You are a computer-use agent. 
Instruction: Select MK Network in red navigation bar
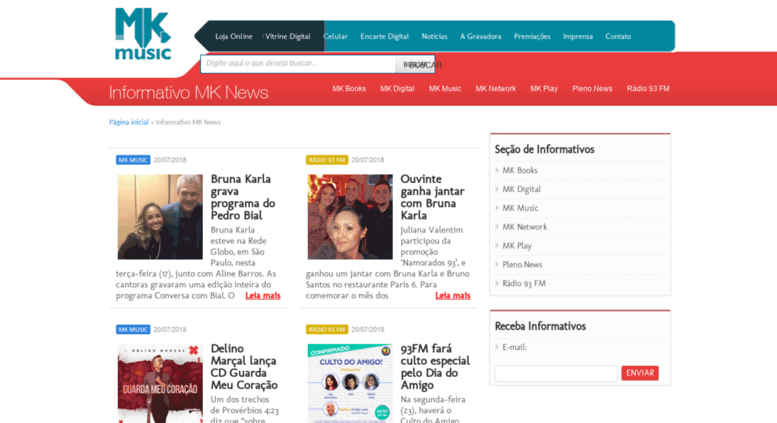point(496,89)
